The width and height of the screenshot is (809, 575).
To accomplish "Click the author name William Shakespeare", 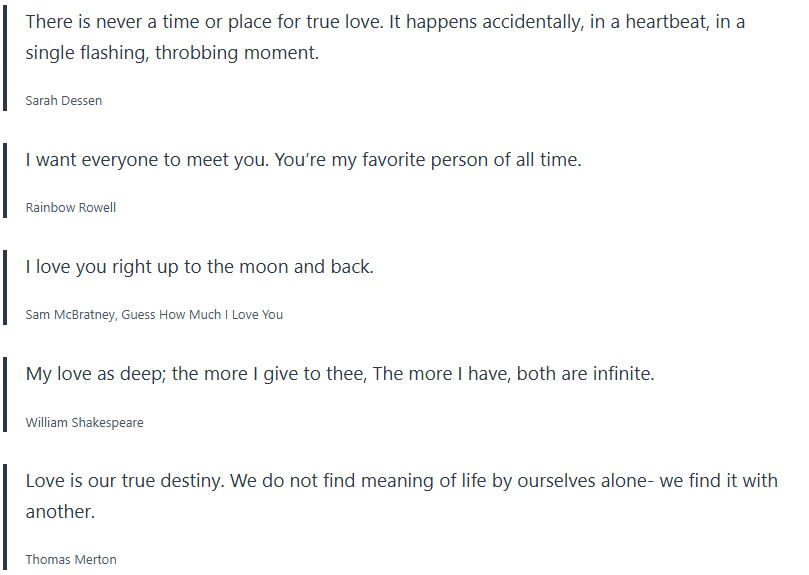I will coord(85,422).
